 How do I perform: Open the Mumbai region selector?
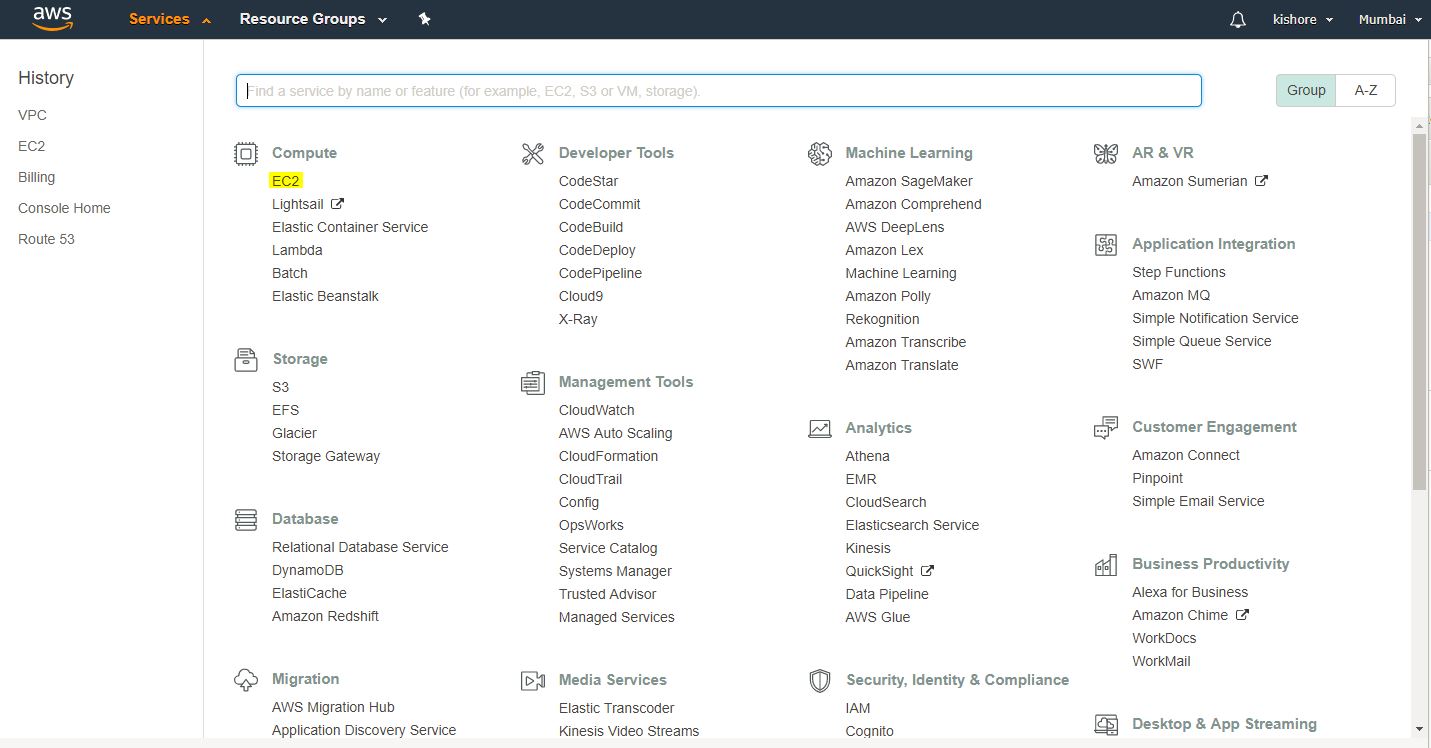tap(1389, 20)
